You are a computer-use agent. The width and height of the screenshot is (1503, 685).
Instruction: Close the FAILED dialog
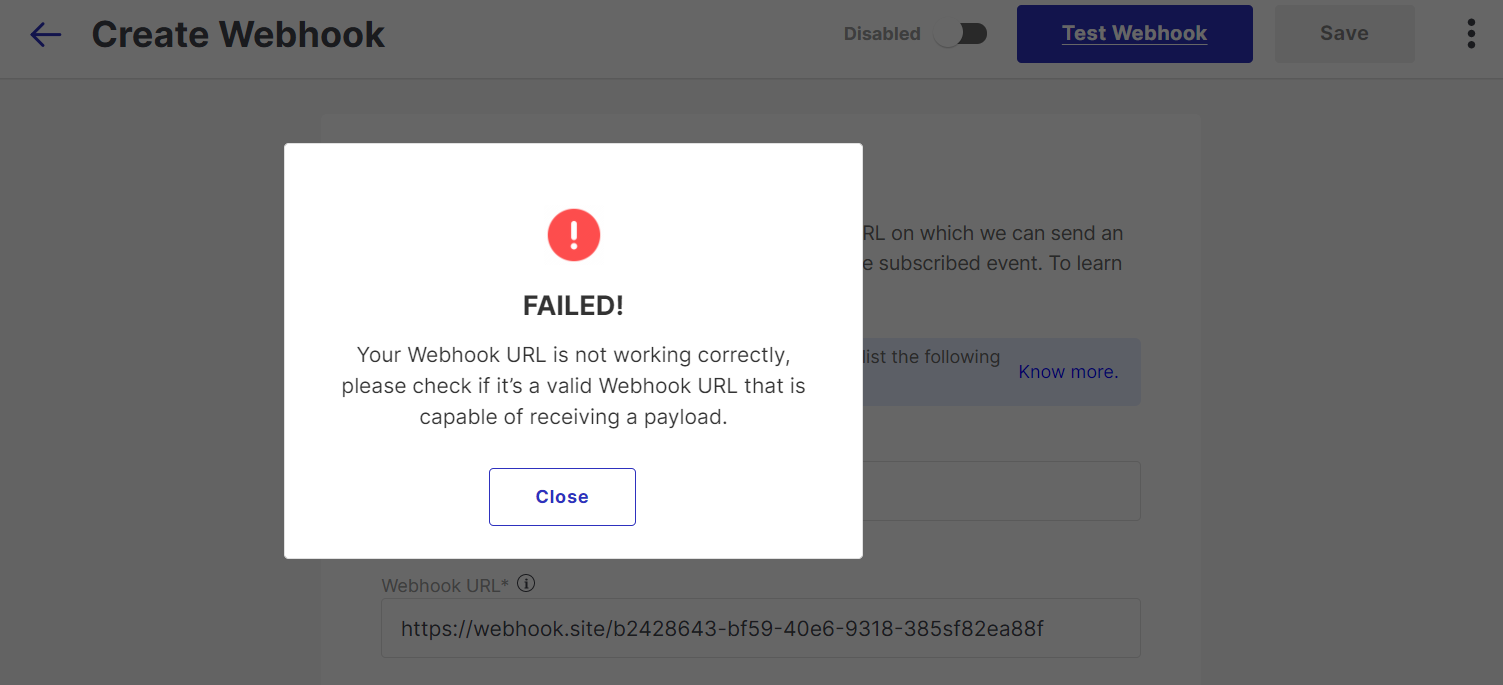point(562,497)
